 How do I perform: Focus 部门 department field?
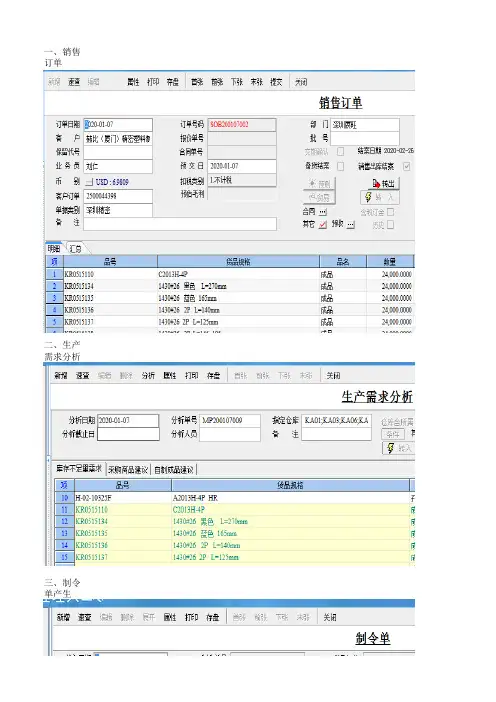[365, 124]
